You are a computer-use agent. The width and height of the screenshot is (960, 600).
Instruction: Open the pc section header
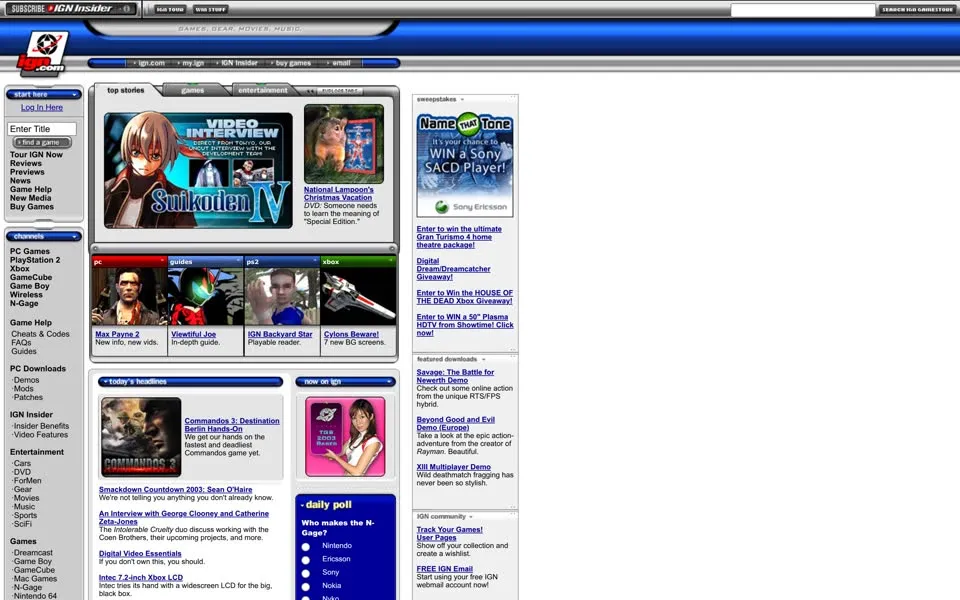(129, 261)
